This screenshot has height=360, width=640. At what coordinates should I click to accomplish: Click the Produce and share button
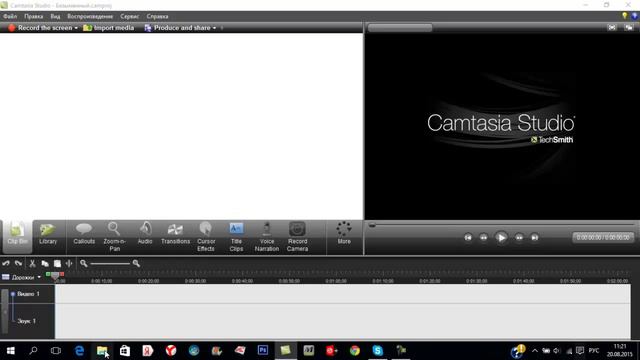[x=178, y=28]
